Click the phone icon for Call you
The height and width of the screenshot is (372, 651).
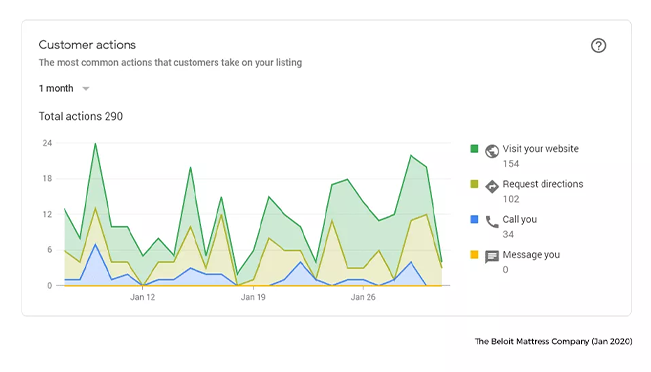(492, 222)
